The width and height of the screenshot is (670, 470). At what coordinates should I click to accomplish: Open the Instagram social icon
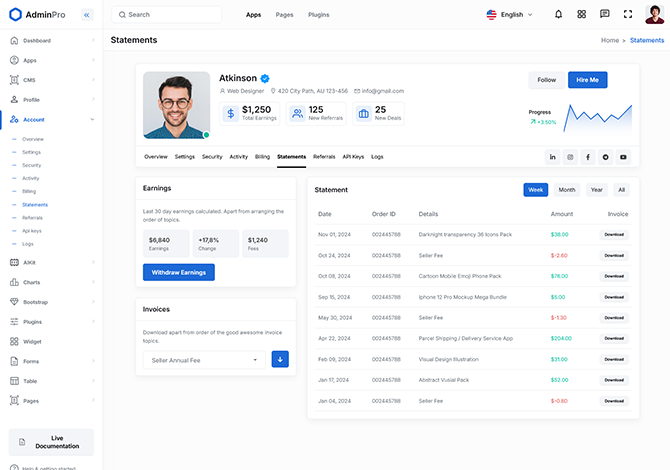click(x=570, y=157)
